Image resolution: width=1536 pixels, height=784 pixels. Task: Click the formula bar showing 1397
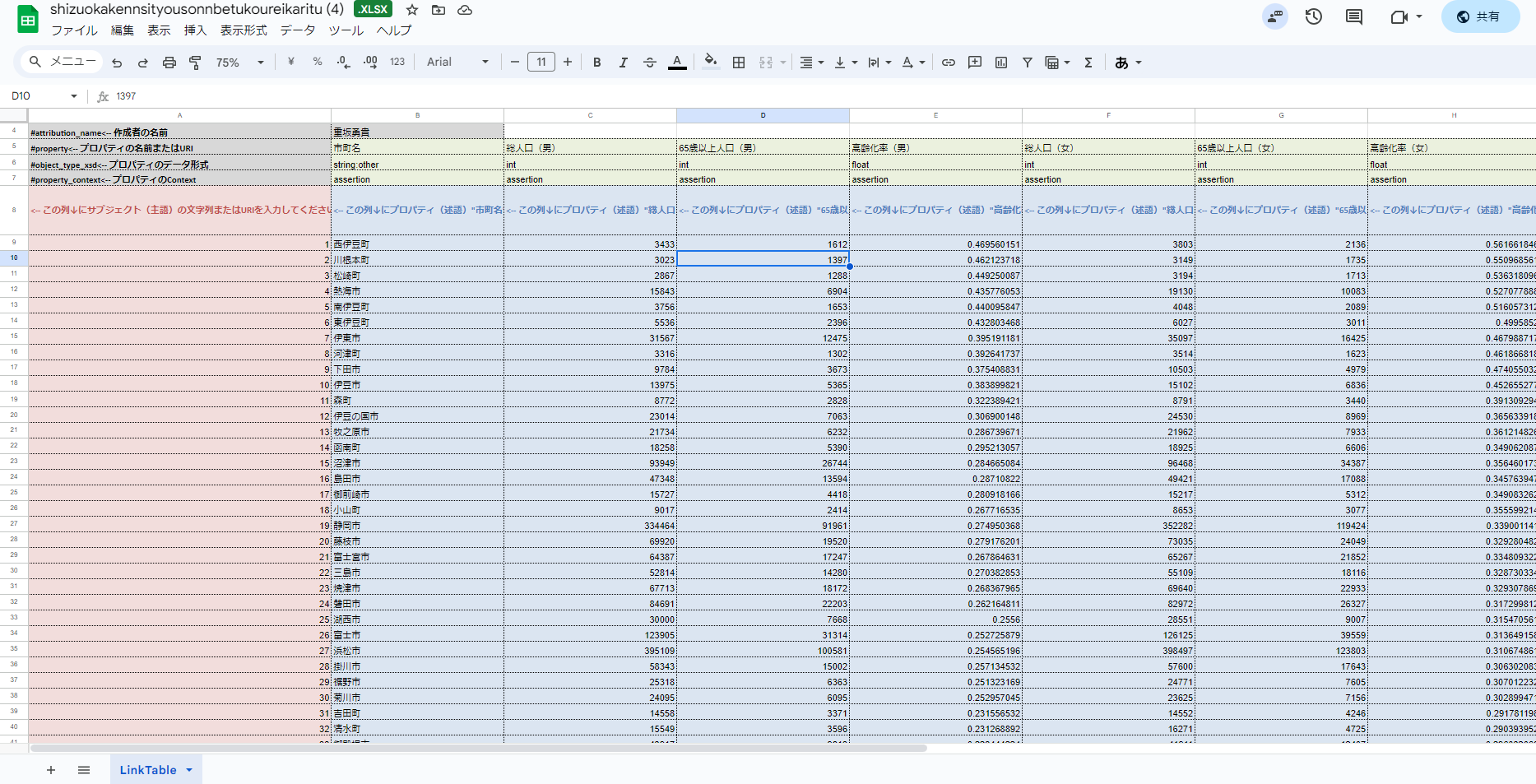(x=823, y=96)
